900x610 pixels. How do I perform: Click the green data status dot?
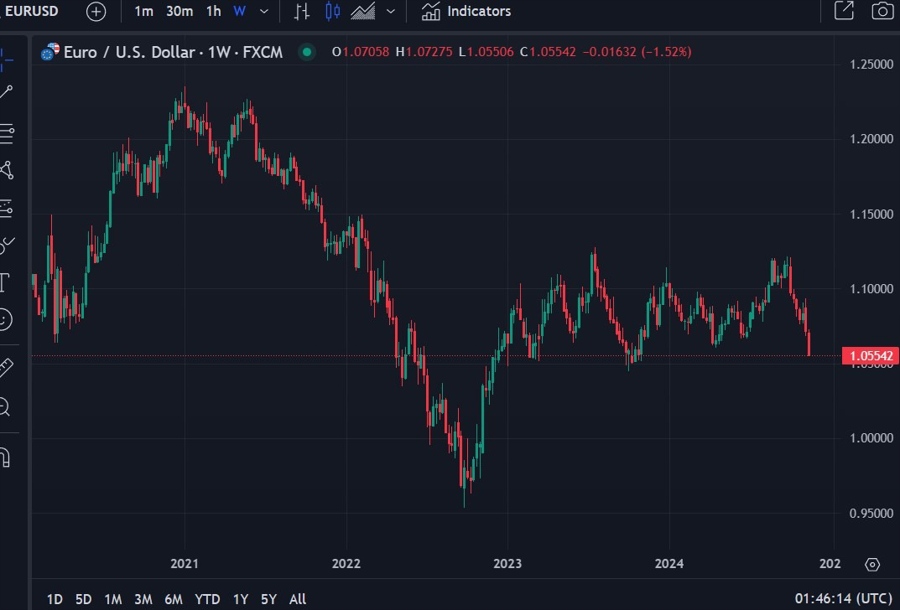point(306,50)
